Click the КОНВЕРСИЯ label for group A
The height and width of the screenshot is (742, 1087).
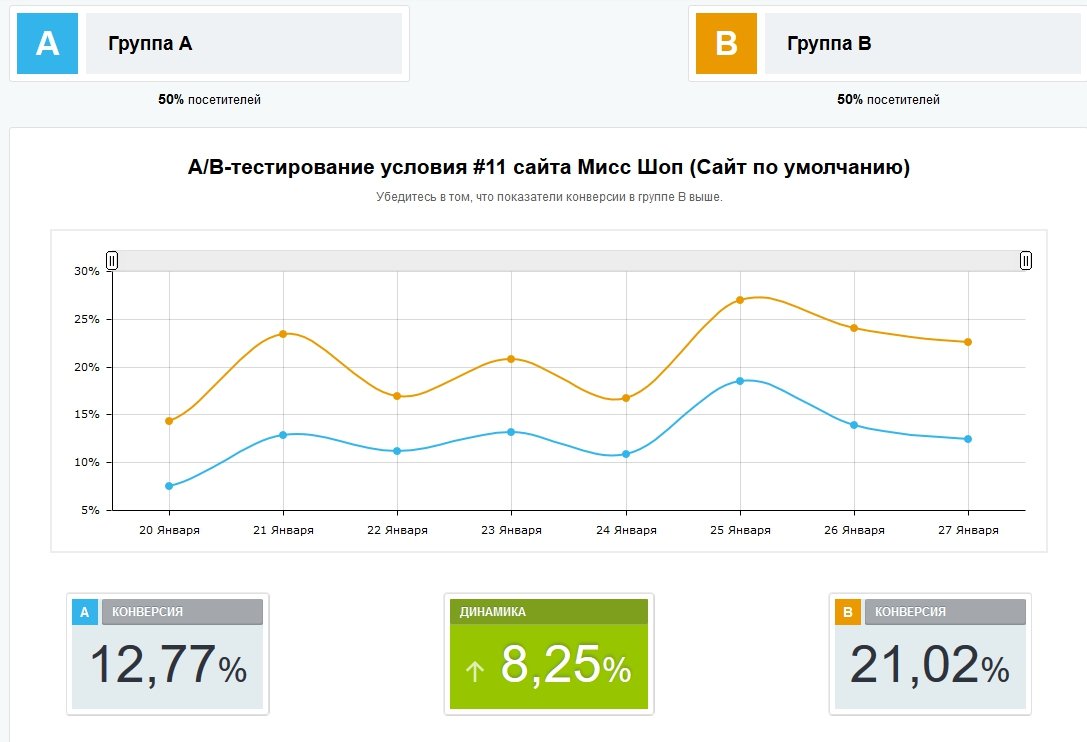click(148, 612)
